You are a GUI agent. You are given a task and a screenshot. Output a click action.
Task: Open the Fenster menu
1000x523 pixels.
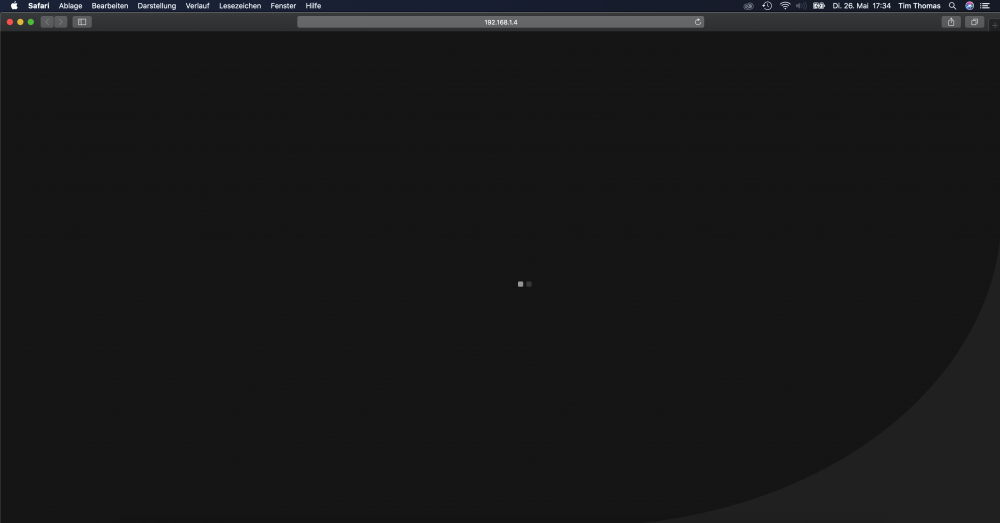[x=283, y=6]
